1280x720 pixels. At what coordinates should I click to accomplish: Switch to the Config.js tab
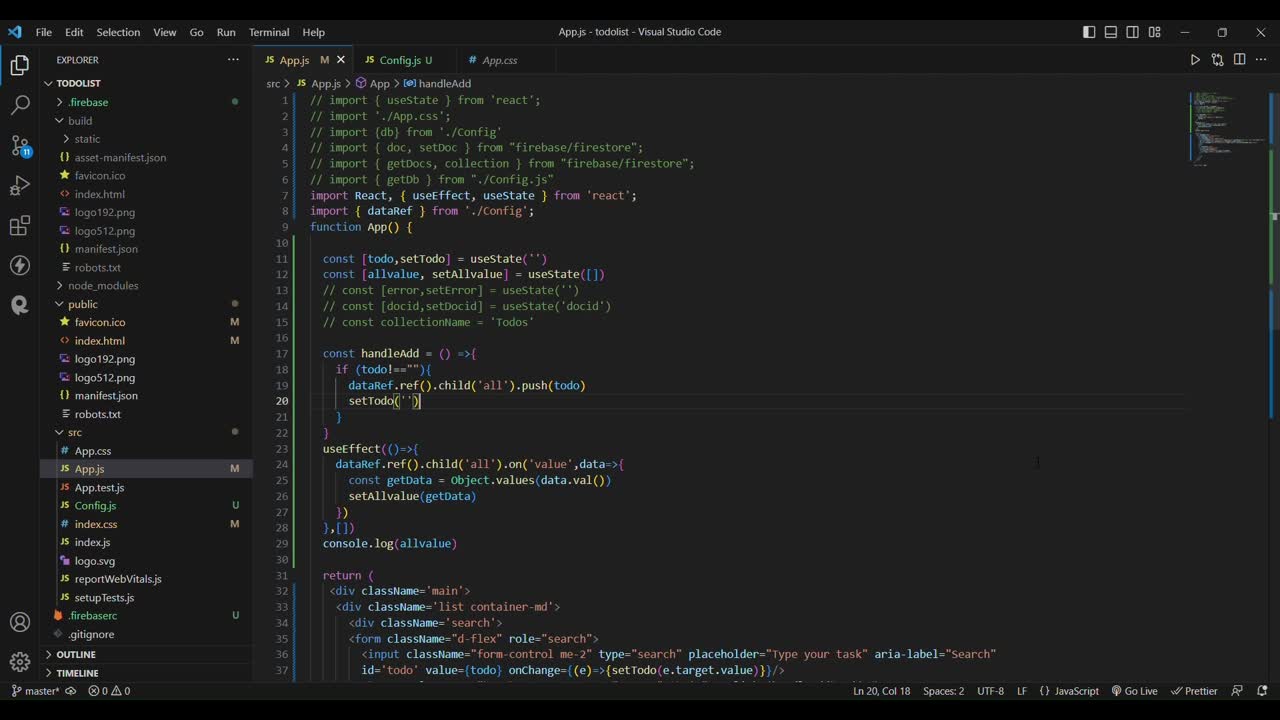(x=405, y=60)
